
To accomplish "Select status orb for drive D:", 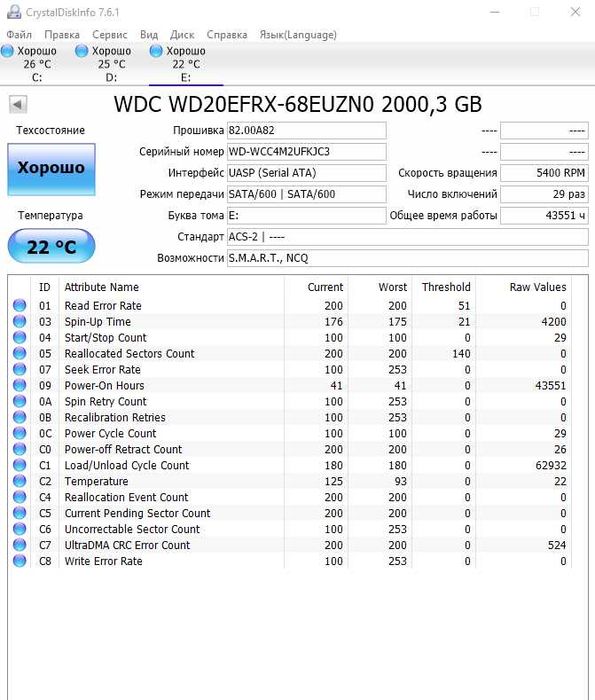I will [82, 51].
